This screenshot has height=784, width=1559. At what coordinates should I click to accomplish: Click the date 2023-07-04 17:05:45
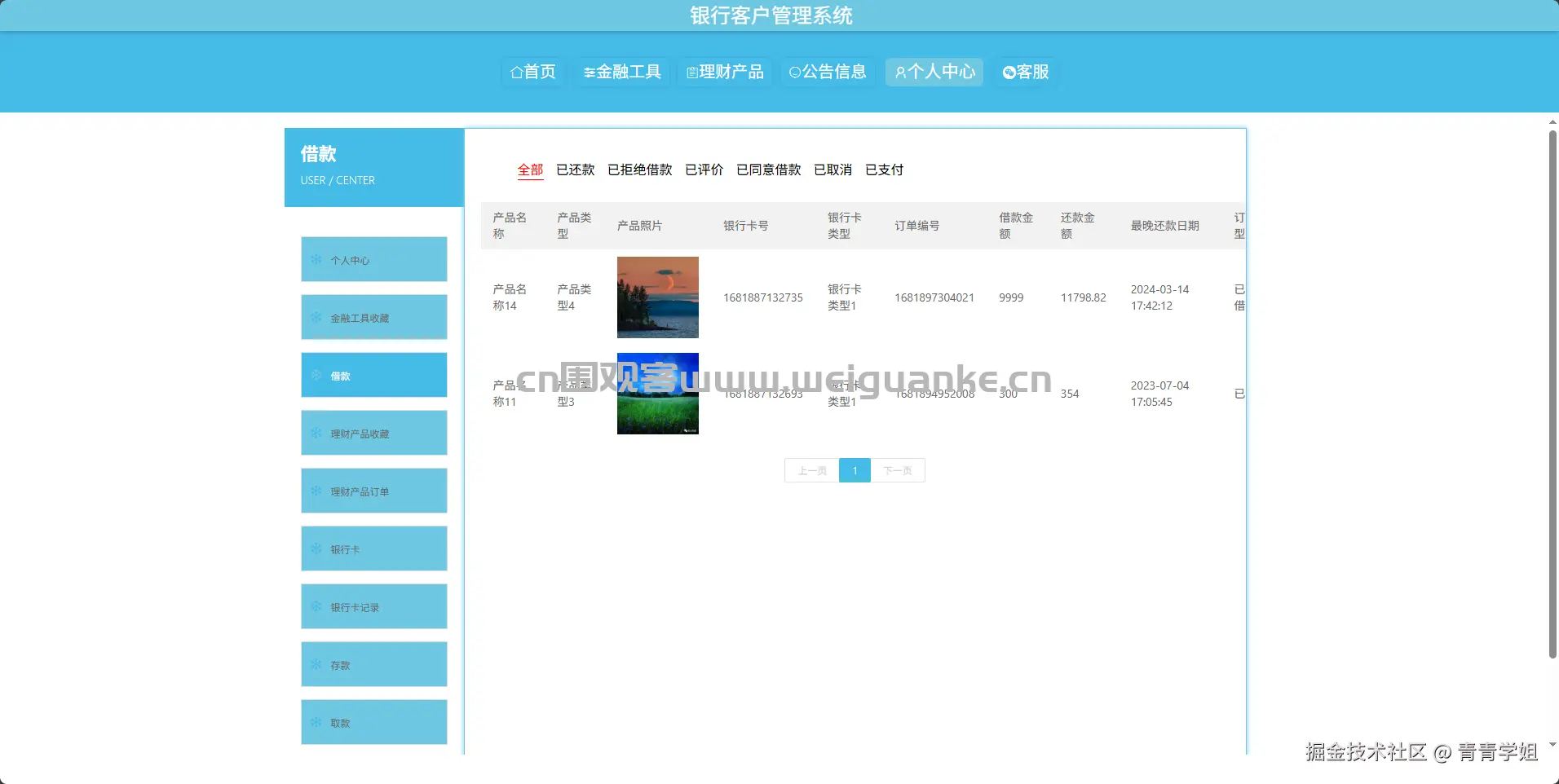pyautogui.click(x=1160, y=394)
